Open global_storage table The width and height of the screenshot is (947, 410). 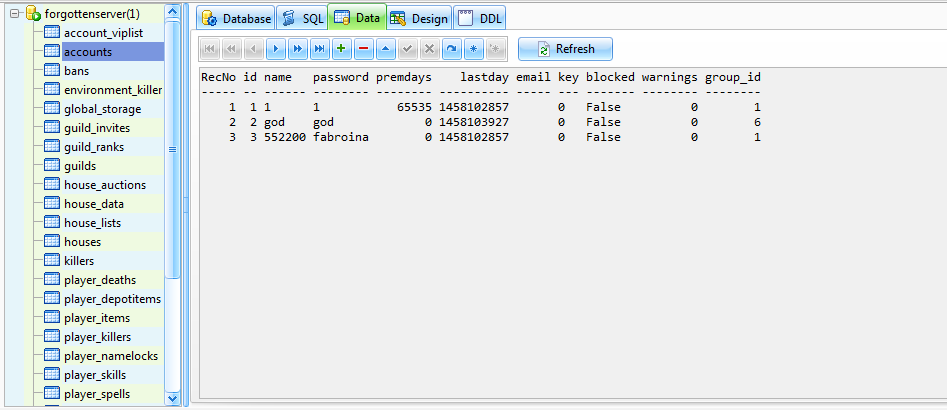[x=103, y=109]
